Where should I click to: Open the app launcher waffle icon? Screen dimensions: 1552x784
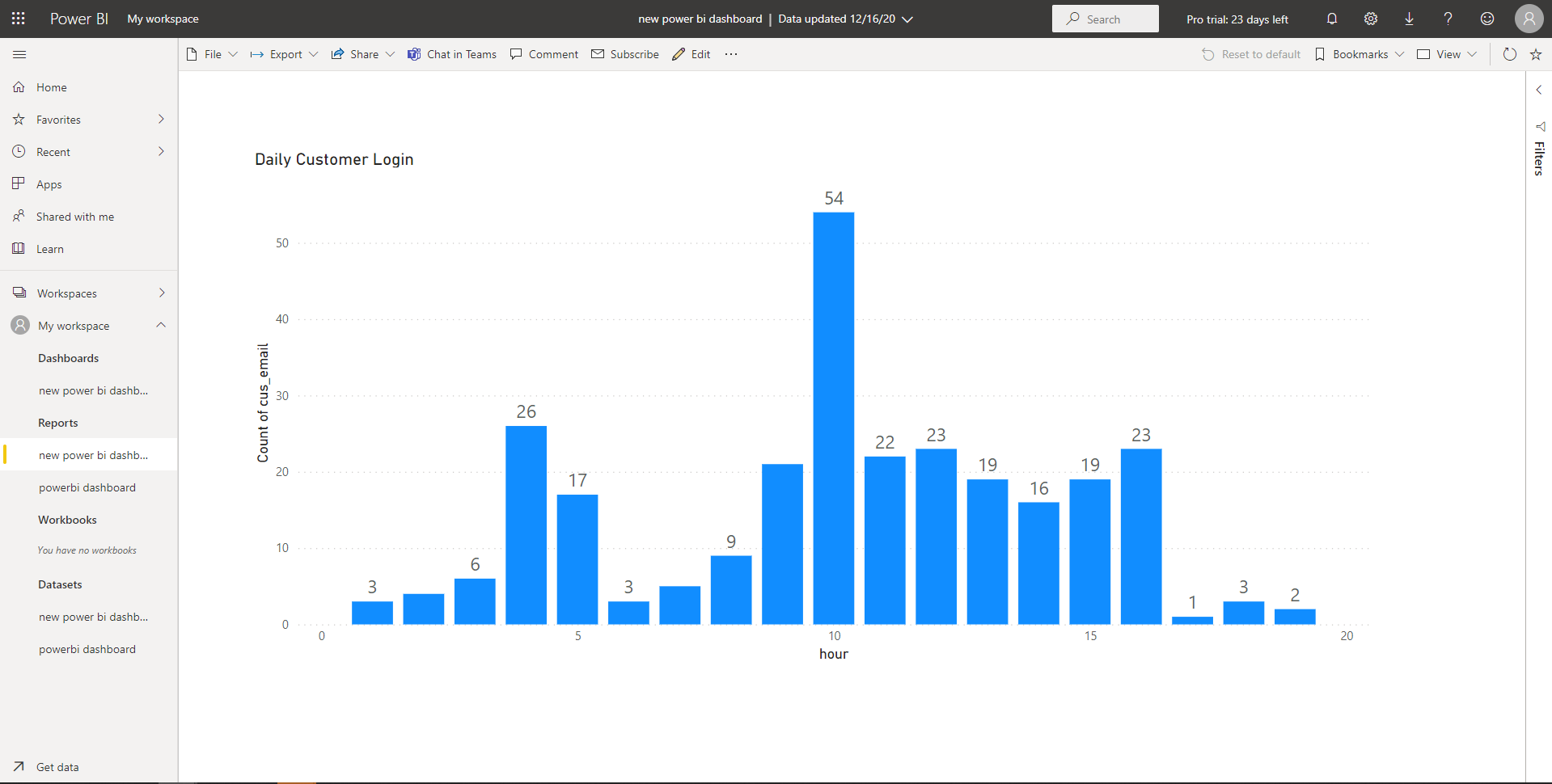[18, 19]
